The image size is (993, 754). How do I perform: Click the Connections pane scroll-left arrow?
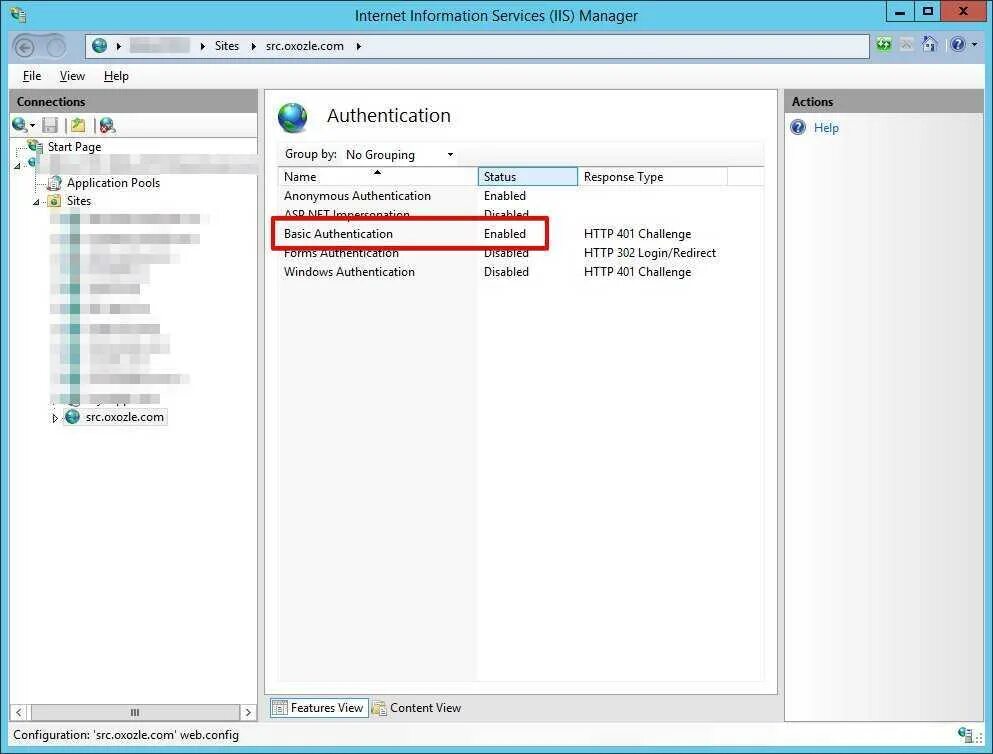(19, 712)
